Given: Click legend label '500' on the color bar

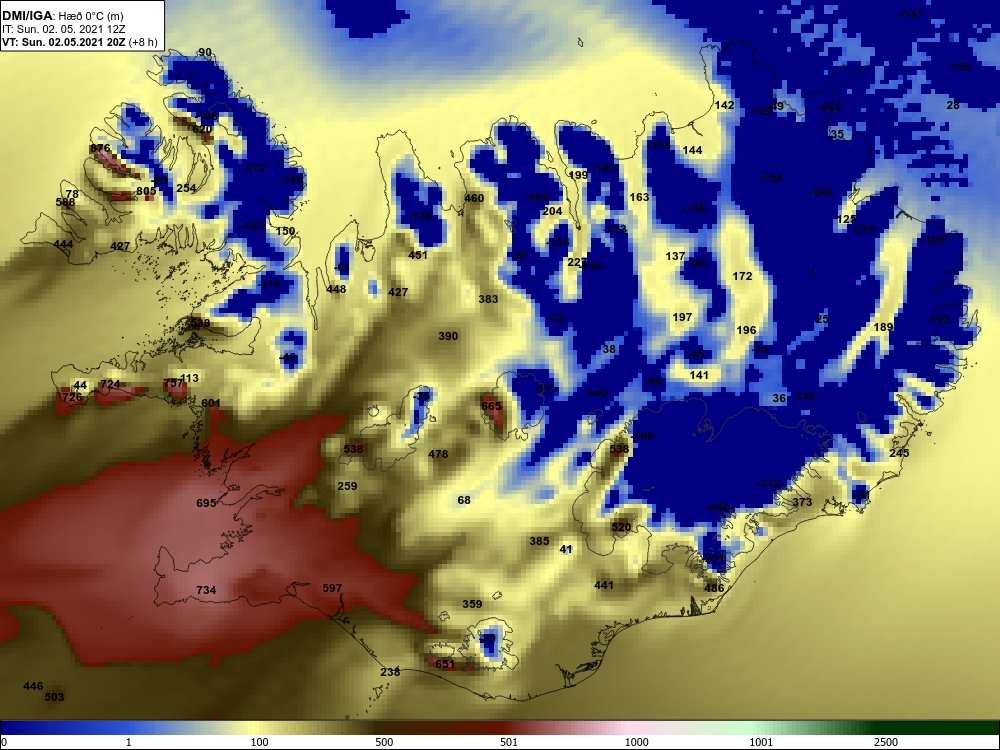Looking at the screenshot, I should (384, 742).
